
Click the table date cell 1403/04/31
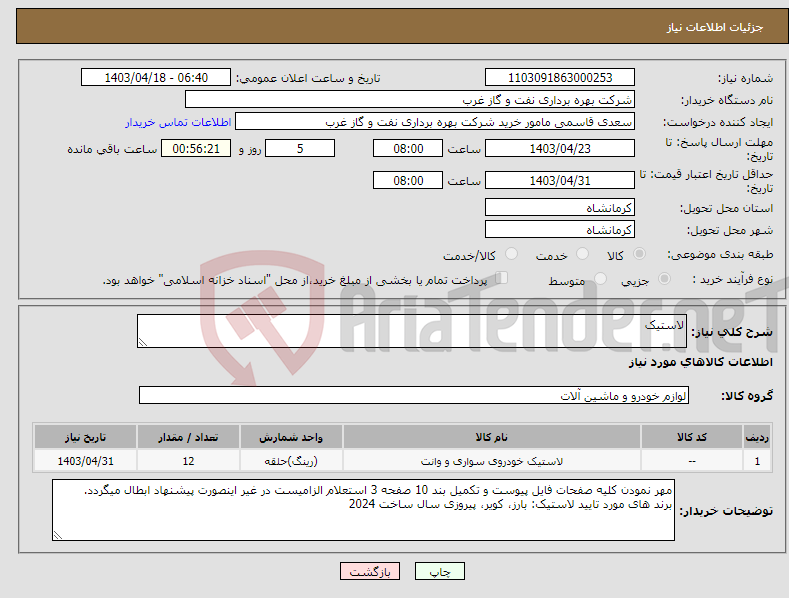(x=86, y=461)
